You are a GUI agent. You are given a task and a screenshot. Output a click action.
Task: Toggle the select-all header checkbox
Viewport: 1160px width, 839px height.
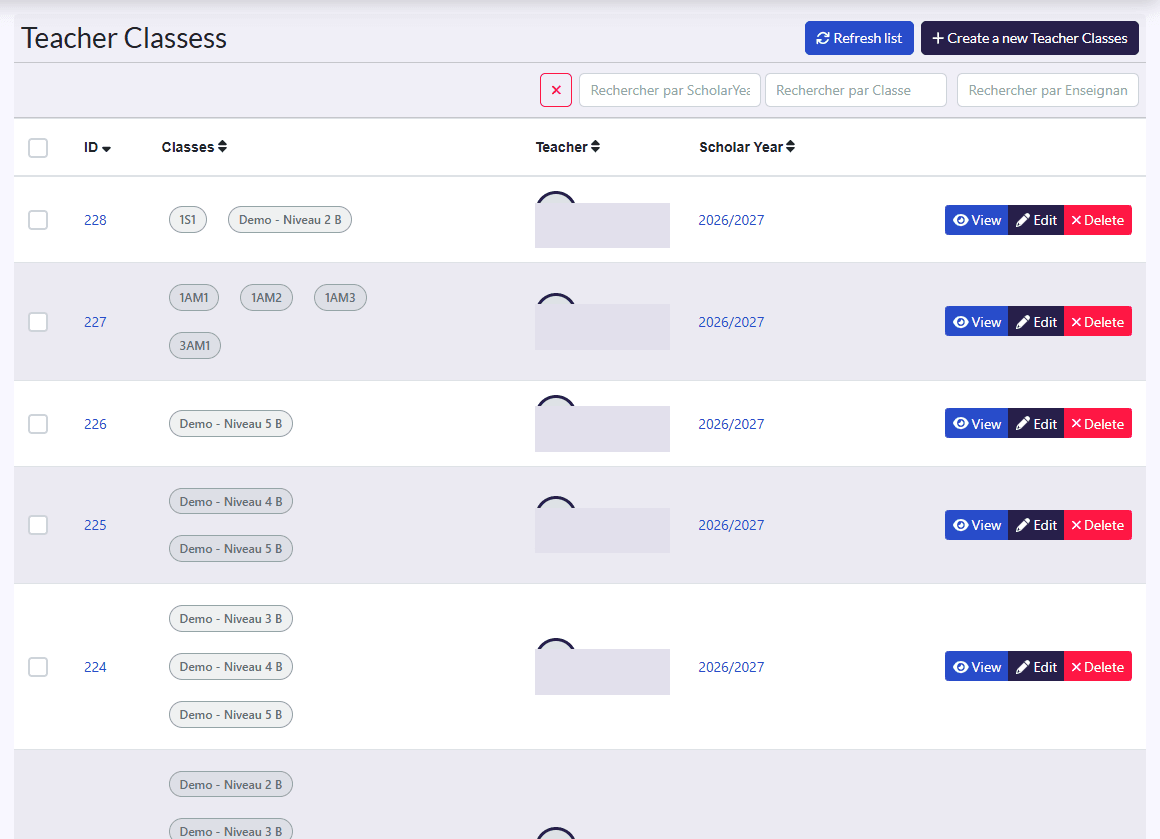point(38,147)
